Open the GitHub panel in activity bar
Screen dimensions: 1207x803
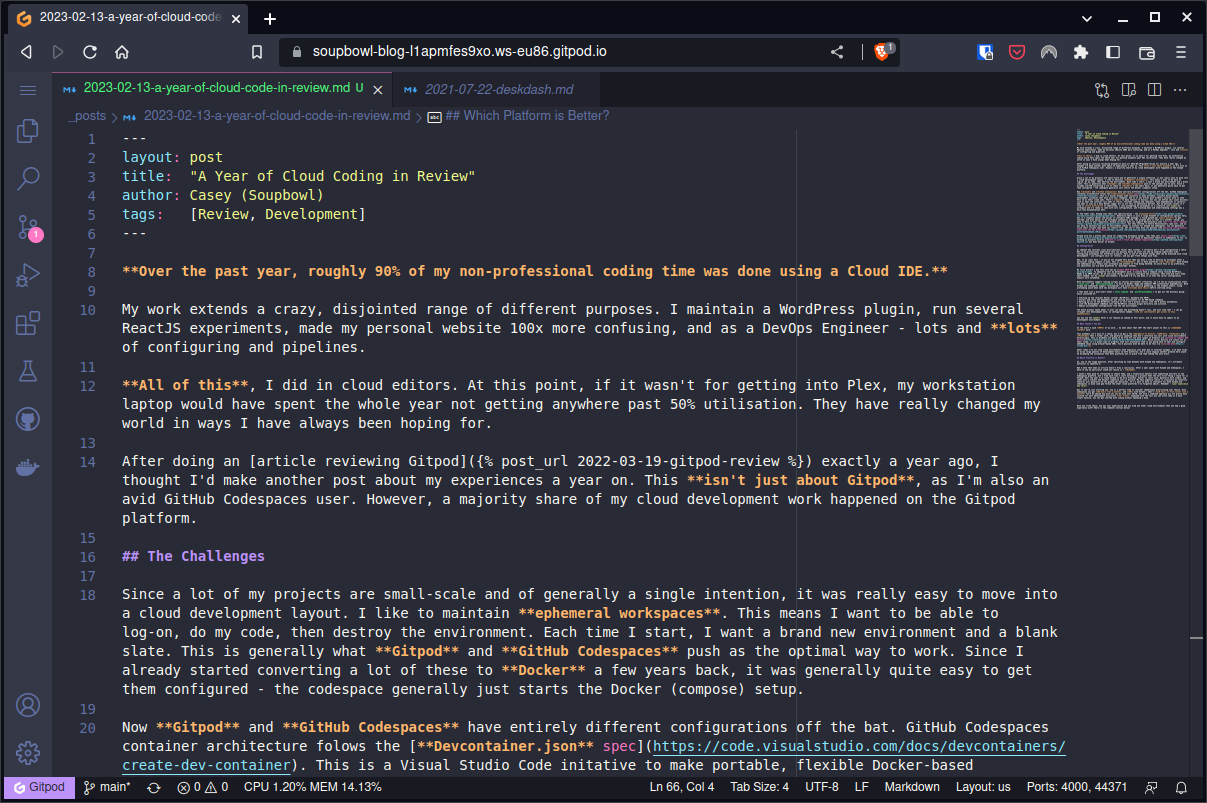pos(28,420)
